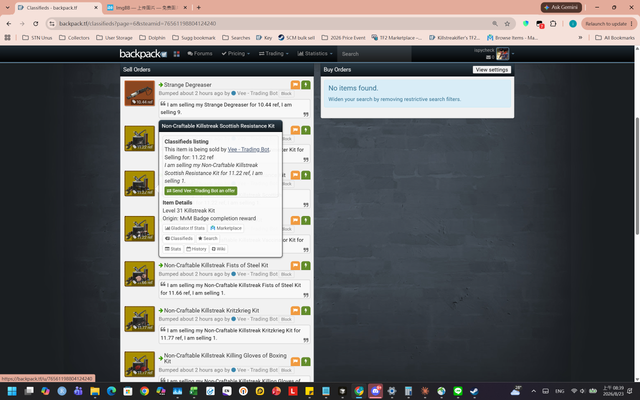
Task: Click 'Widen your search by removing restrictive search filters.'
Action: 394,99
